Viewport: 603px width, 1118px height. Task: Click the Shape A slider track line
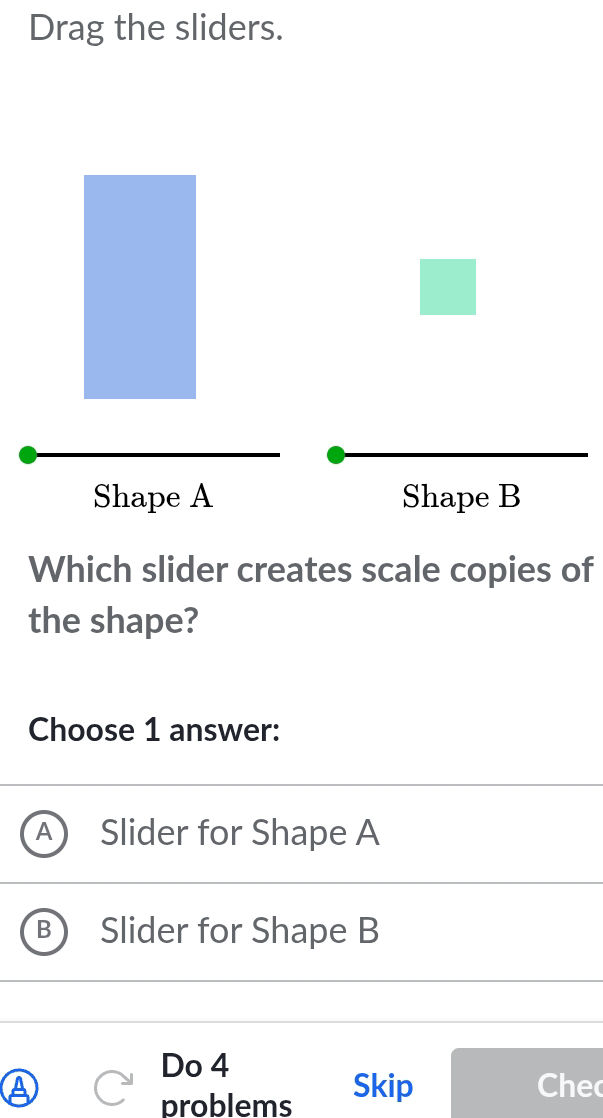tap(160, 455)
